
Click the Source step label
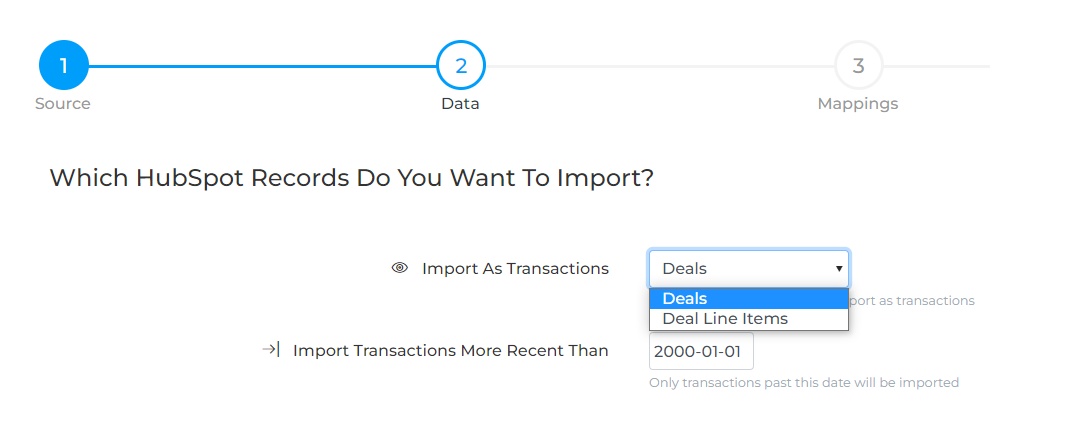(x=63, y=104)
